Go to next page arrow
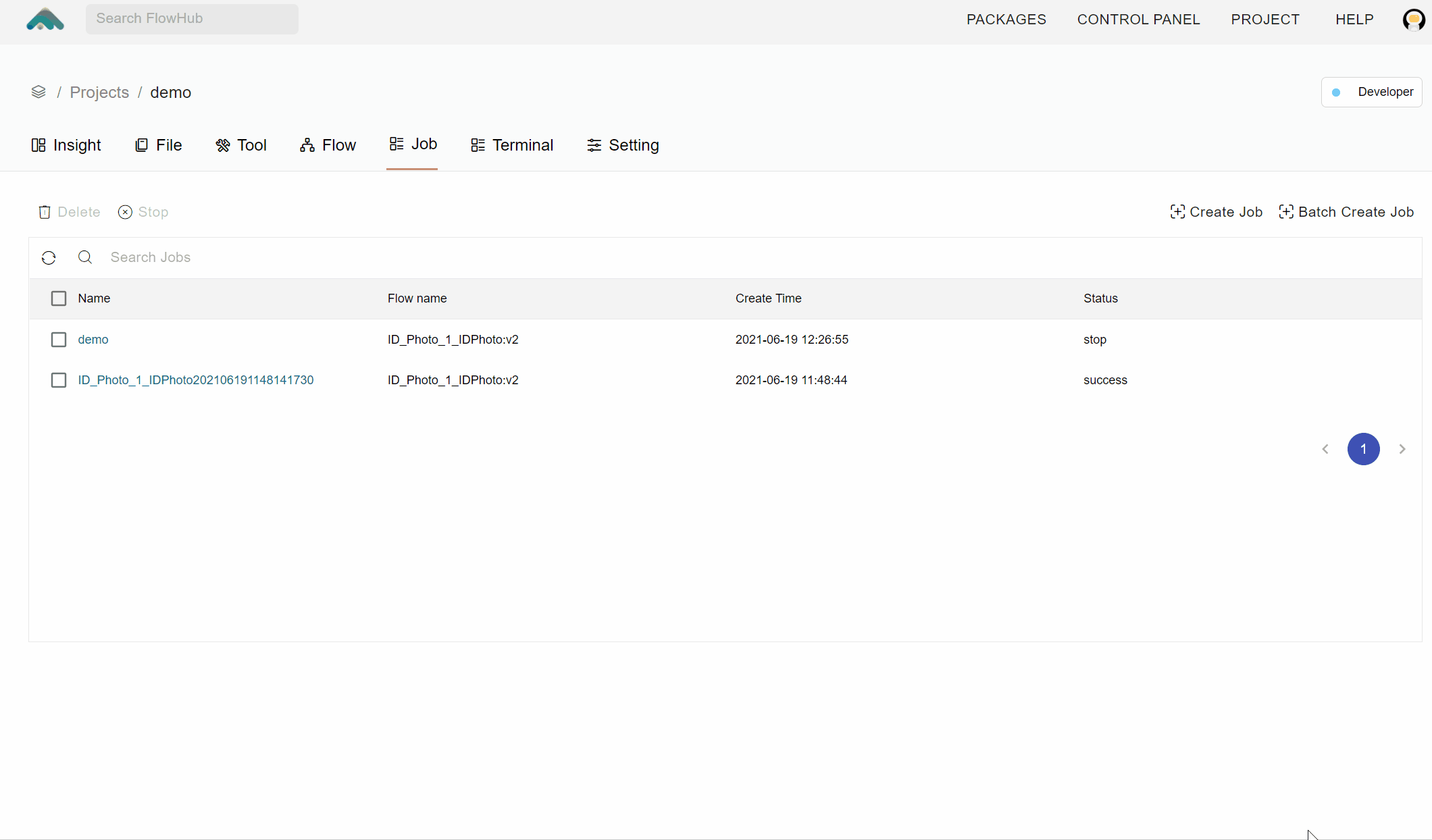Image resolution: width=1432 pixels, height=840 pixels. tap(1402, 449)
